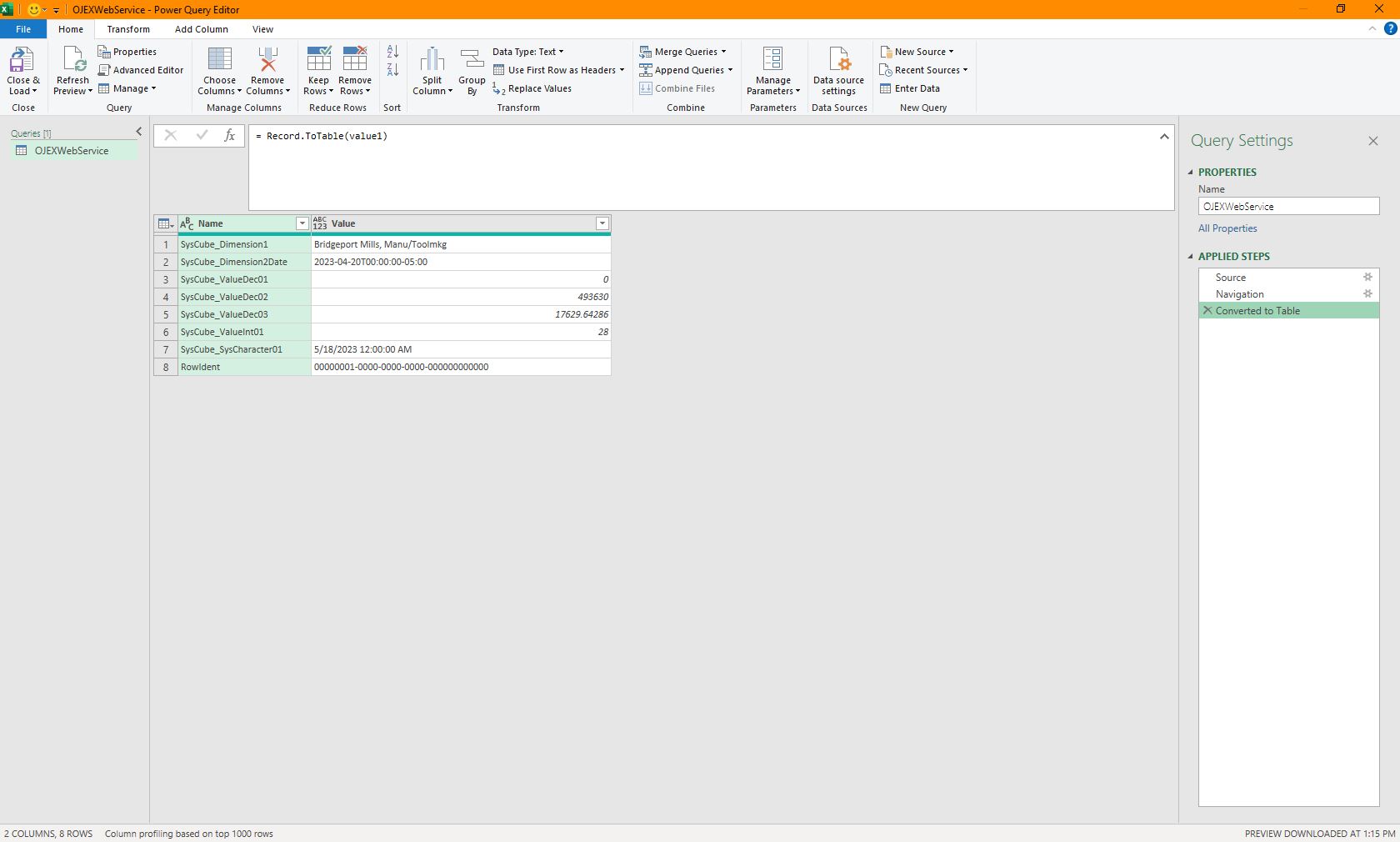Click the query Name input field
This screenshot has width=1400, height=842.
coord(1288,206)
